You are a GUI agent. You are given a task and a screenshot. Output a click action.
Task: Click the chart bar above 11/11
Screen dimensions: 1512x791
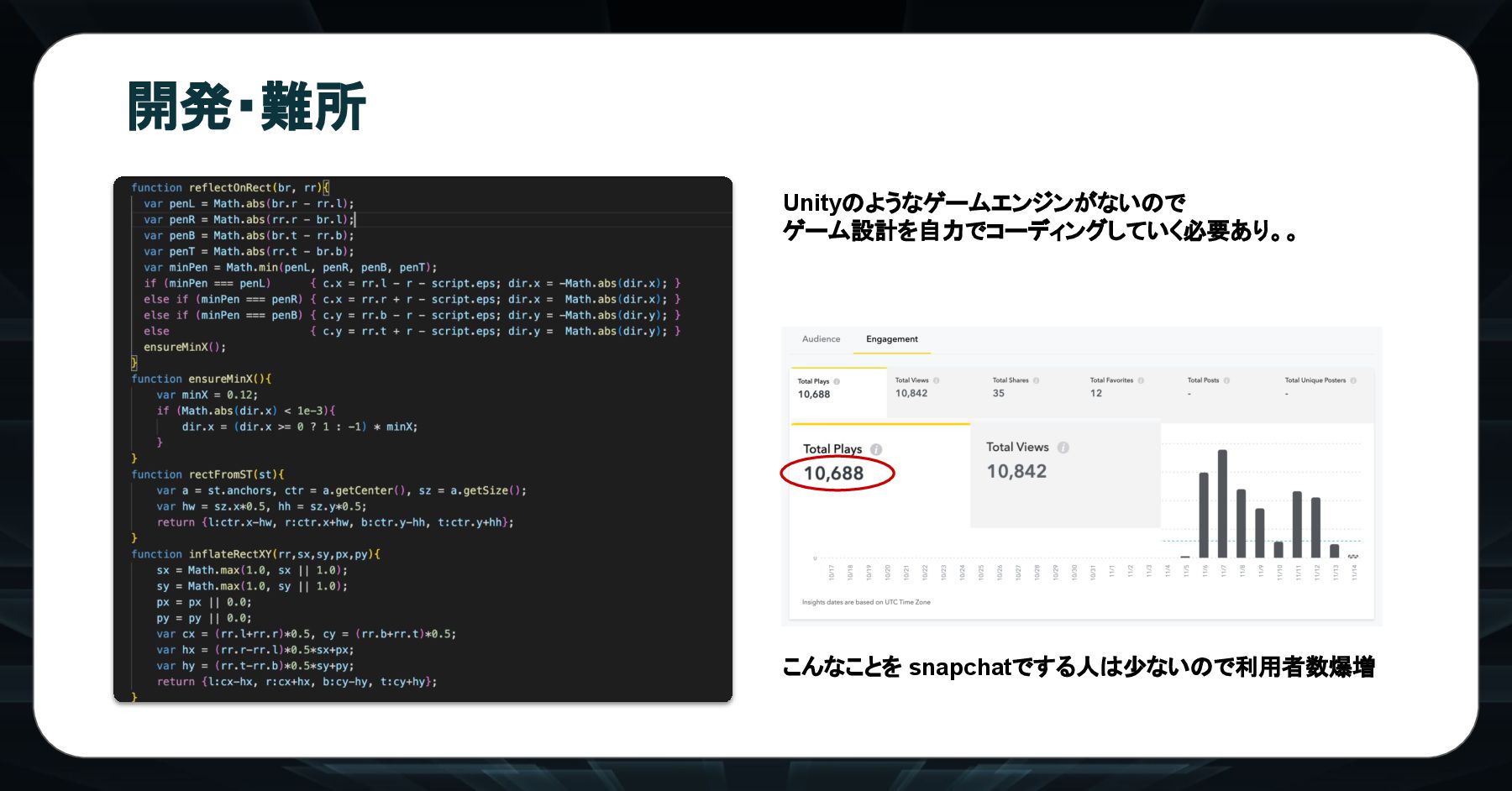tap(1297, 525)
